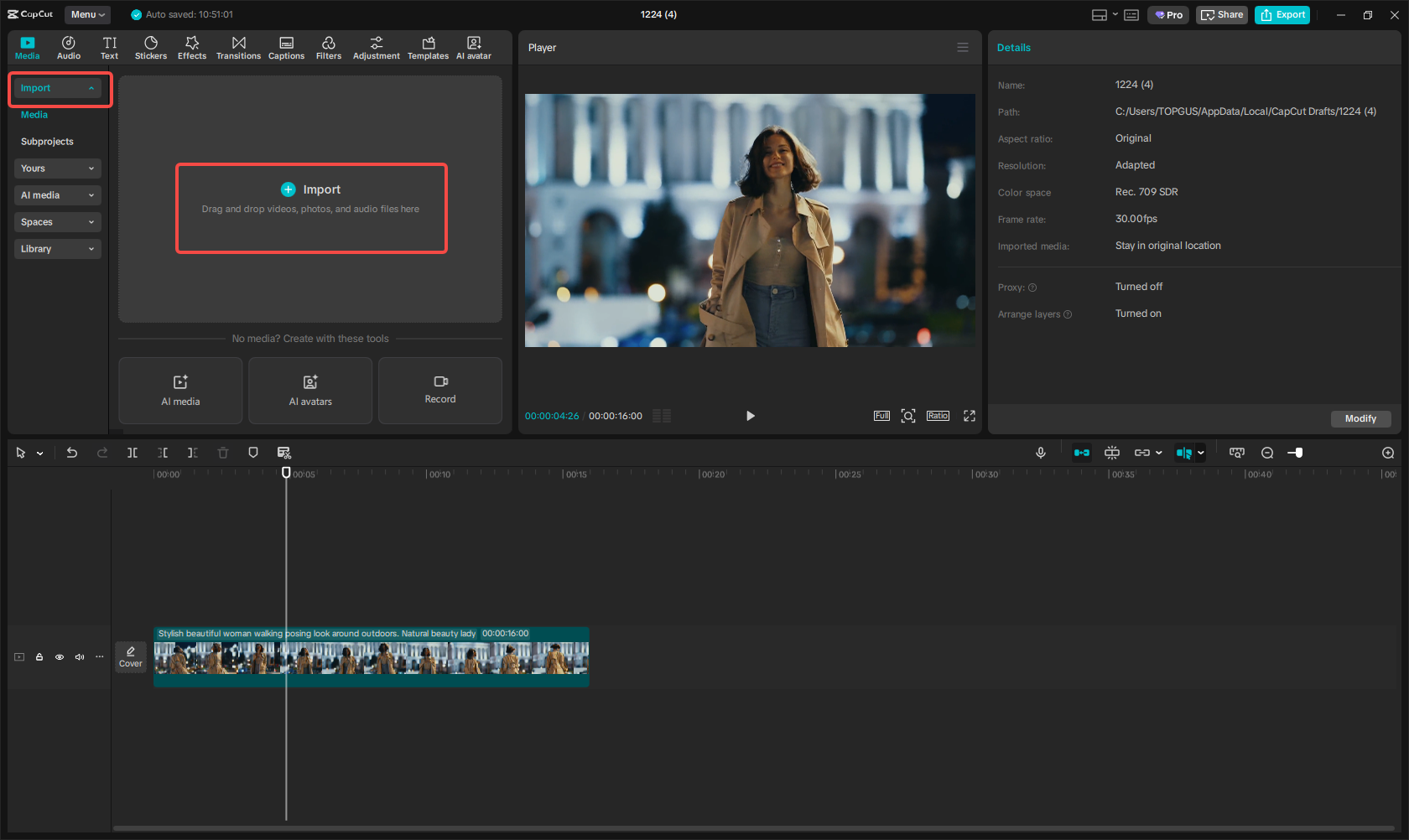Open the voiceover microphone recording tool
Image resolution: width=1409 pixels, height=840 pixels.
point(1041,452)
